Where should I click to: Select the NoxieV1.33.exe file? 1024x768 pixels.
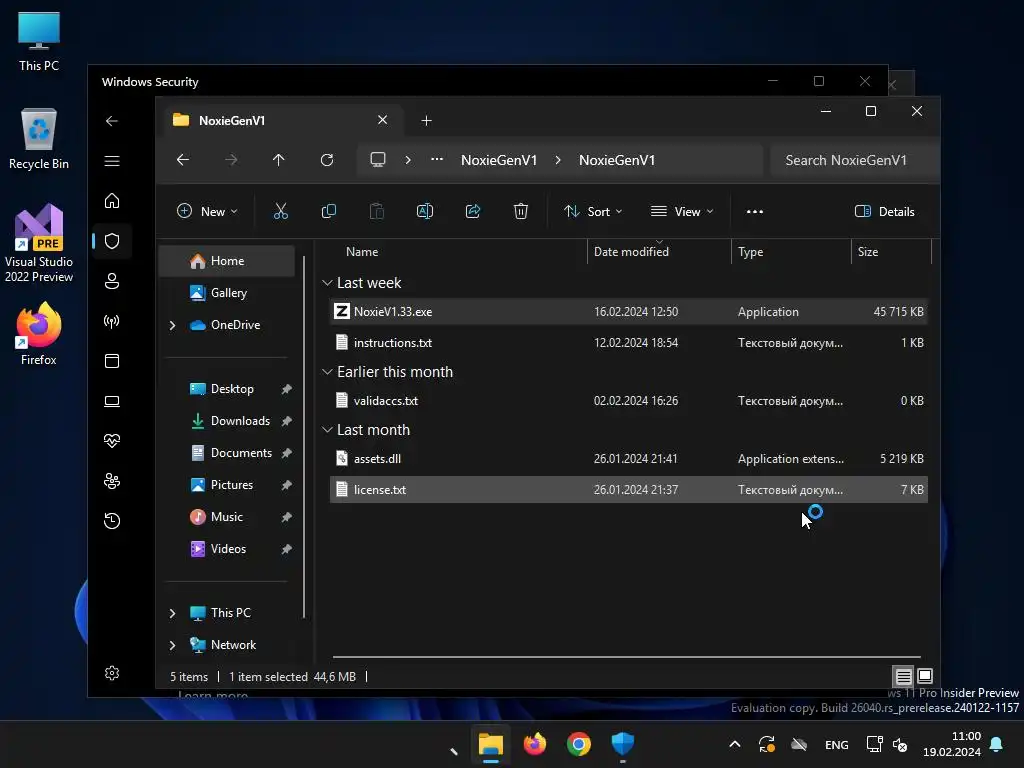[629, 312]
